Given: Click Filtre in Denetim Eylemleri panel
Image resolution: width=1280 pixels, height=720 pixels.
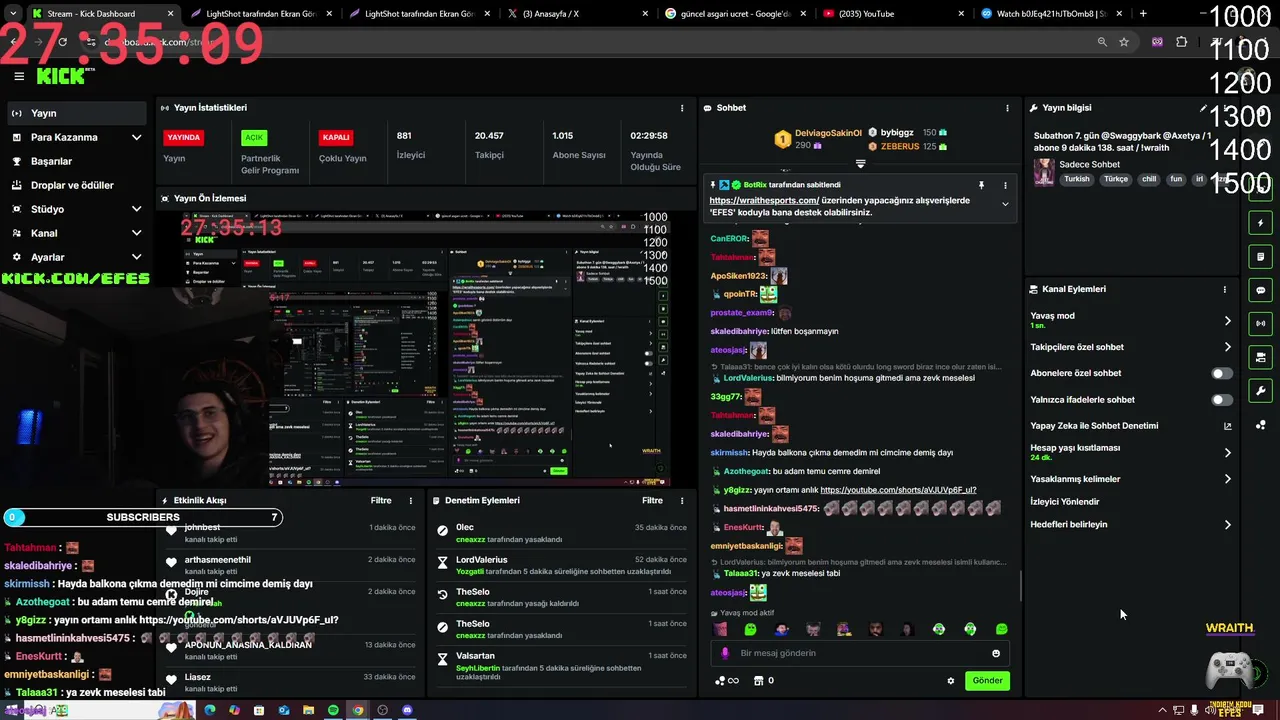Looking at the screenshot, I should (652, 500).
